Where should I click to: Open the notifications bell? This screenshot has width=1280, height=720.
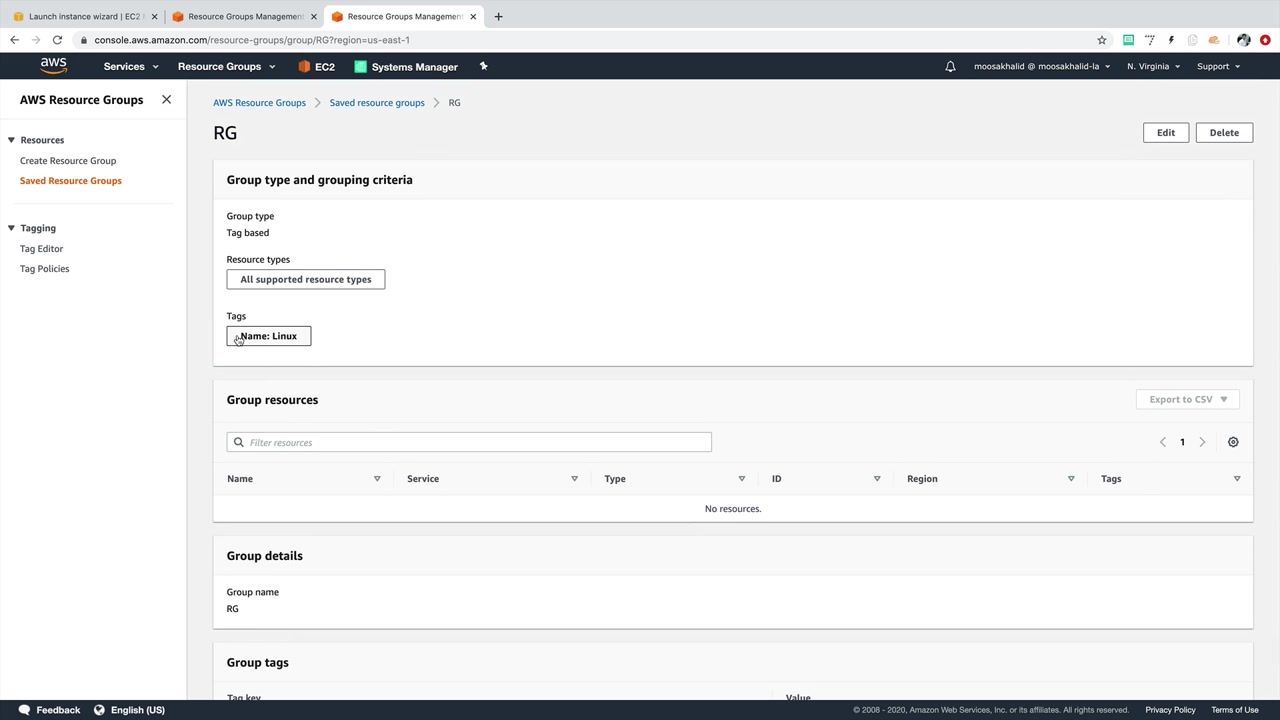950,67
